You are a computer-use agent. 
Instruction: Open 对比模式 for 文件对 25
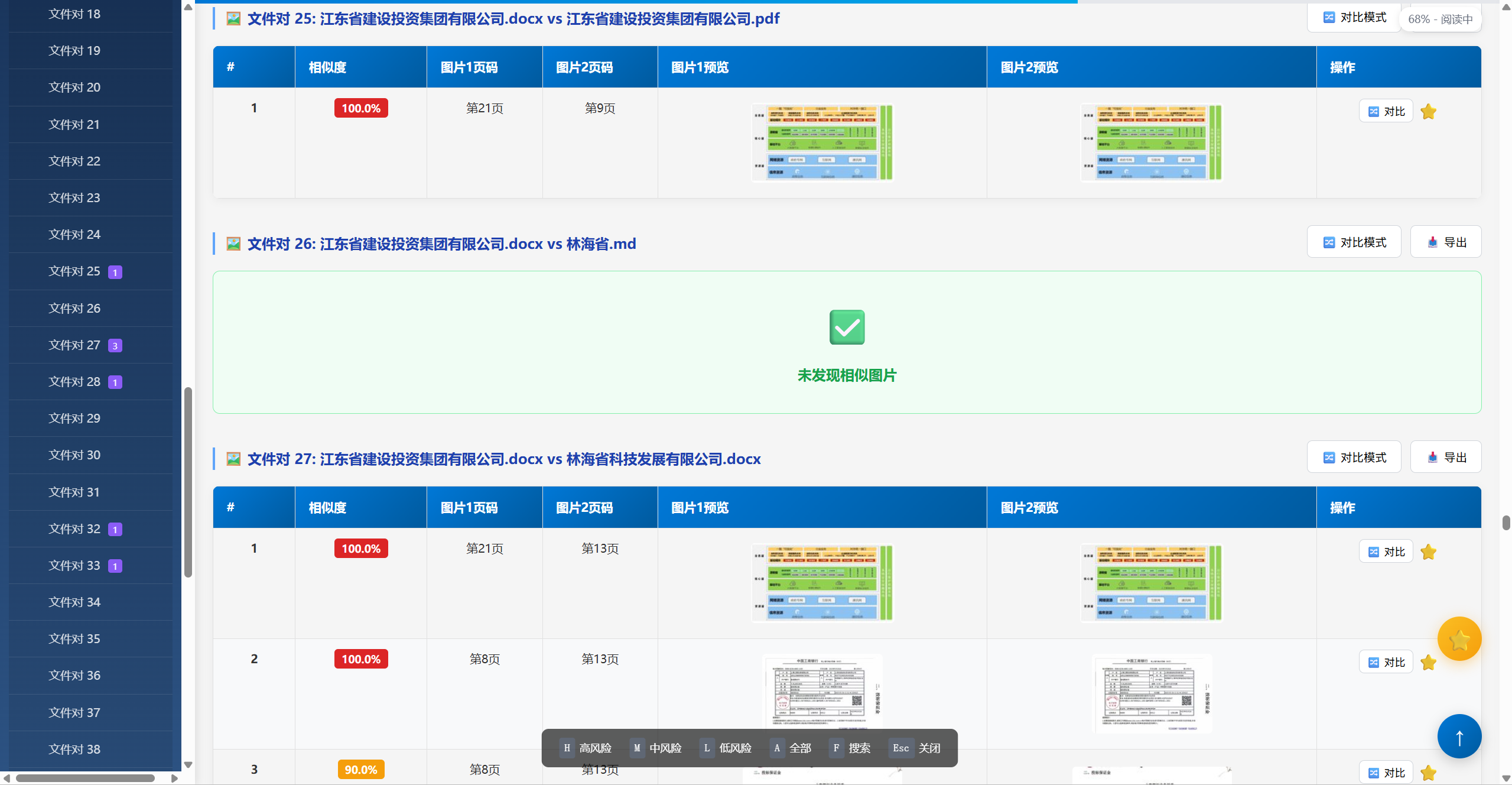1354,17
